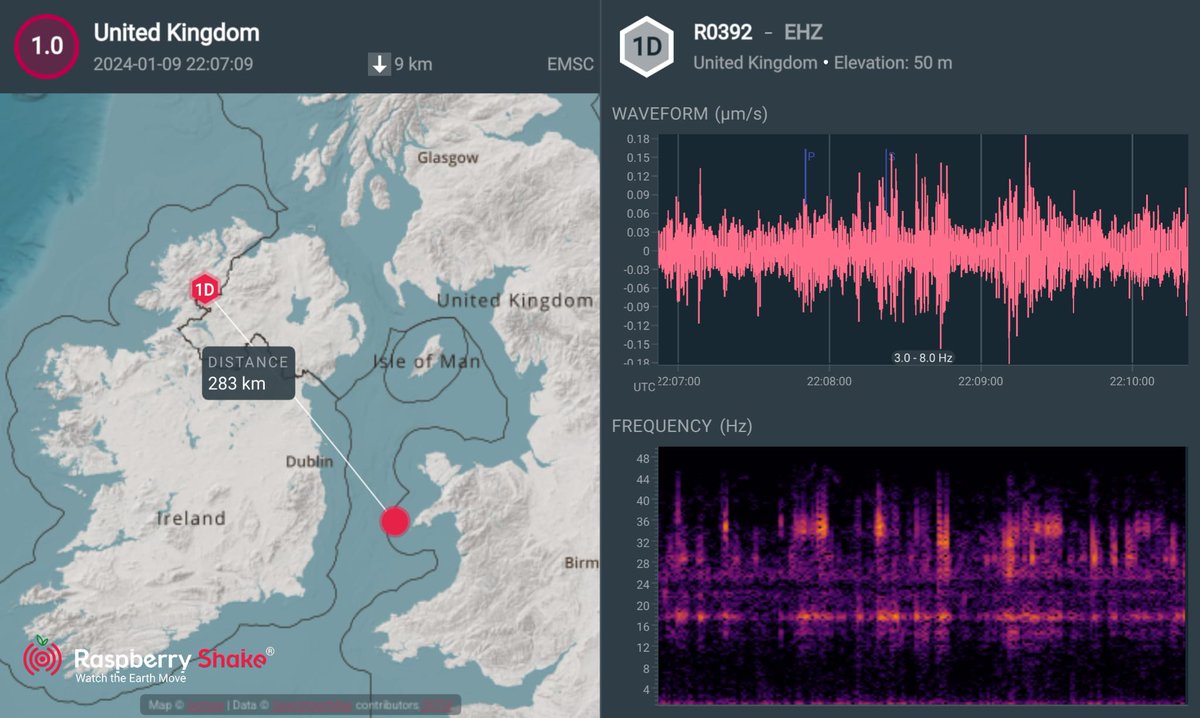Click the event timestamp 2024-01-09 22:07:09
The height and width of the screenshot is (718, 1200).
[173, 65]
